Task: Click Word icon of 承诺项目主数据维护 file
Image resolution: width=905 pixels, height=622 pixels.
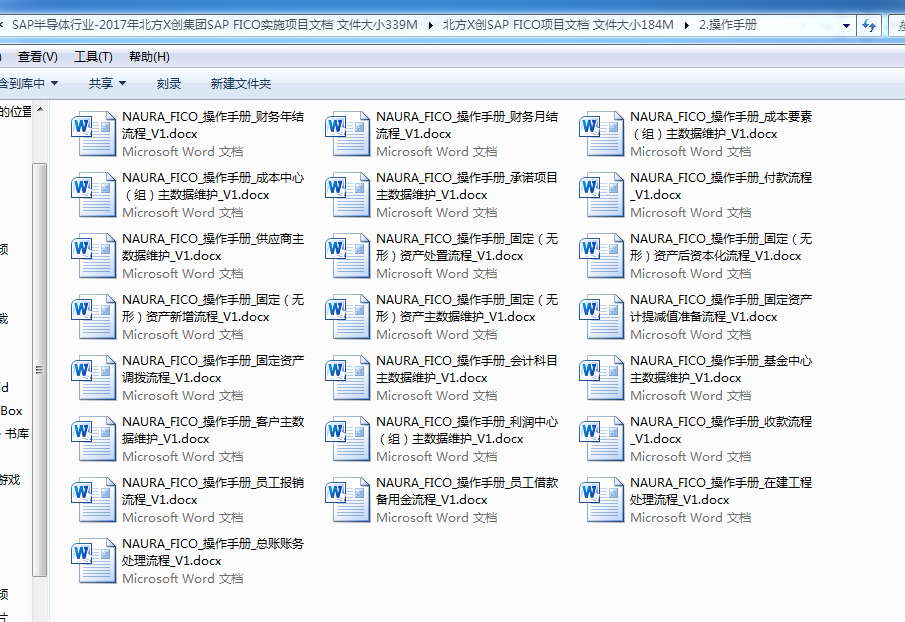Action: pyautogui.click(x=347, y=195)
